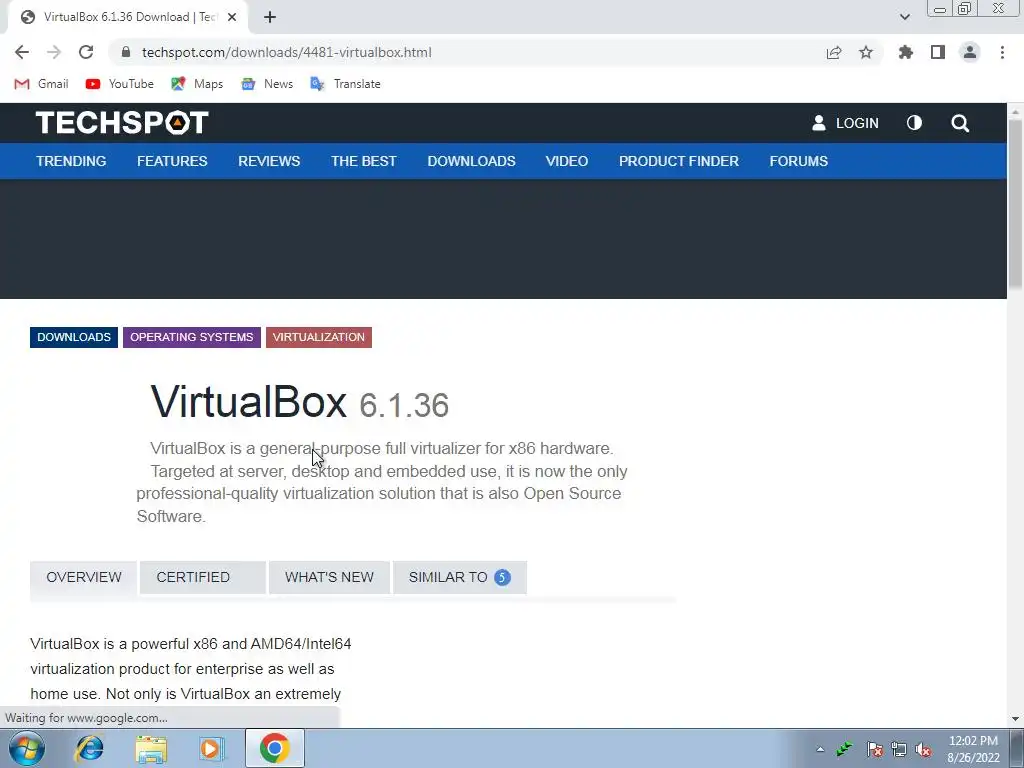Open a new browser tab
This screenshot has width=1024, height=768.
[270, 17]
